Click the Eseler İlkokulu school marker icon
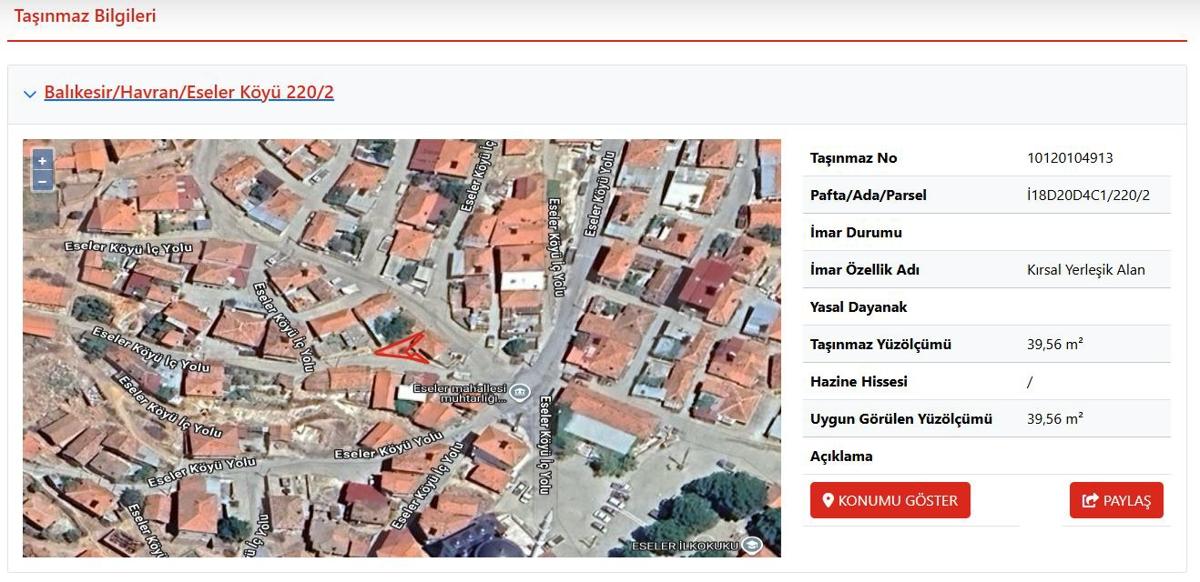 click(751, 545)
